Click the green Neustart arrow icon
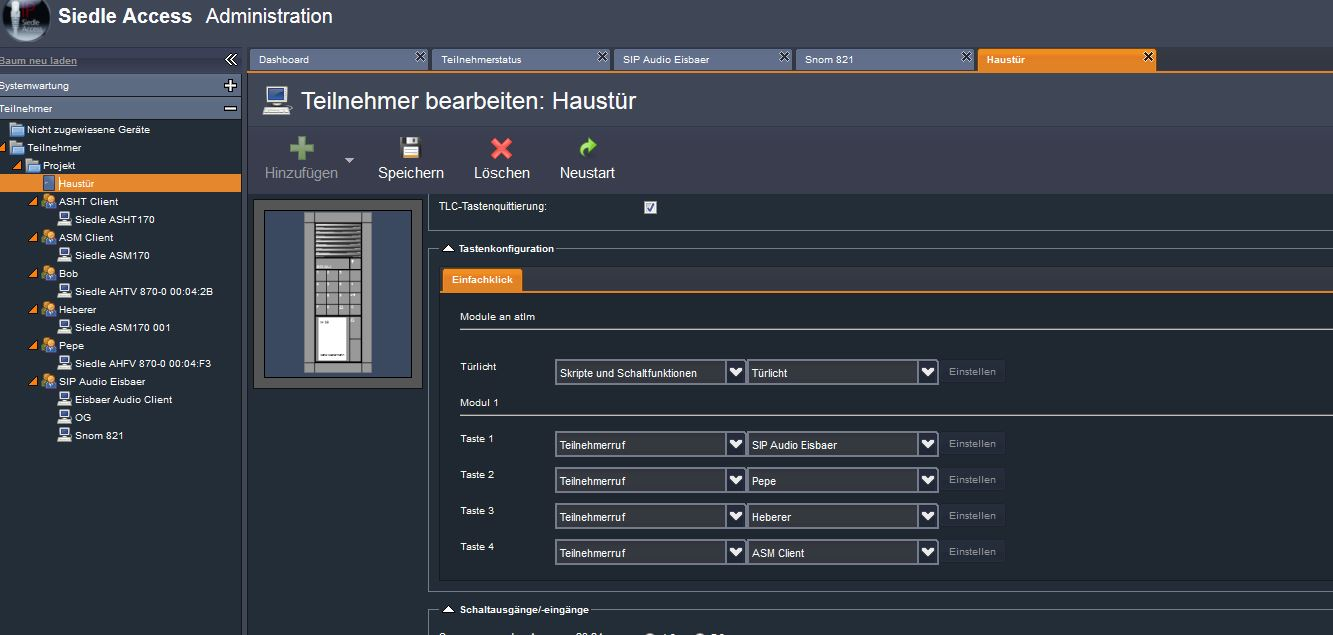Viewport: 1333px width, 635px height. point(587,148)
